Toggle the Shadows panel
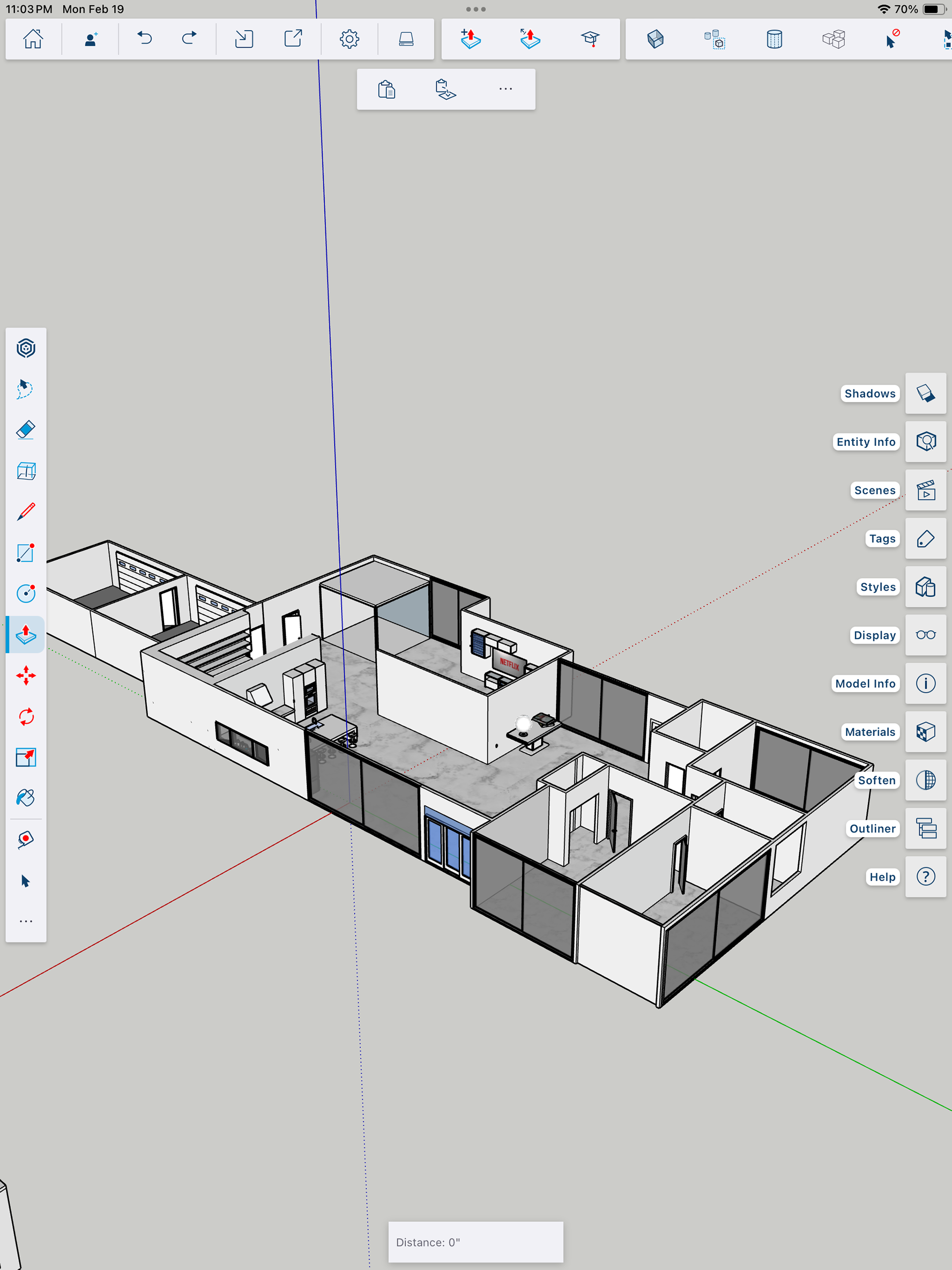This screenshot has height=1270, width=952. 925,393
